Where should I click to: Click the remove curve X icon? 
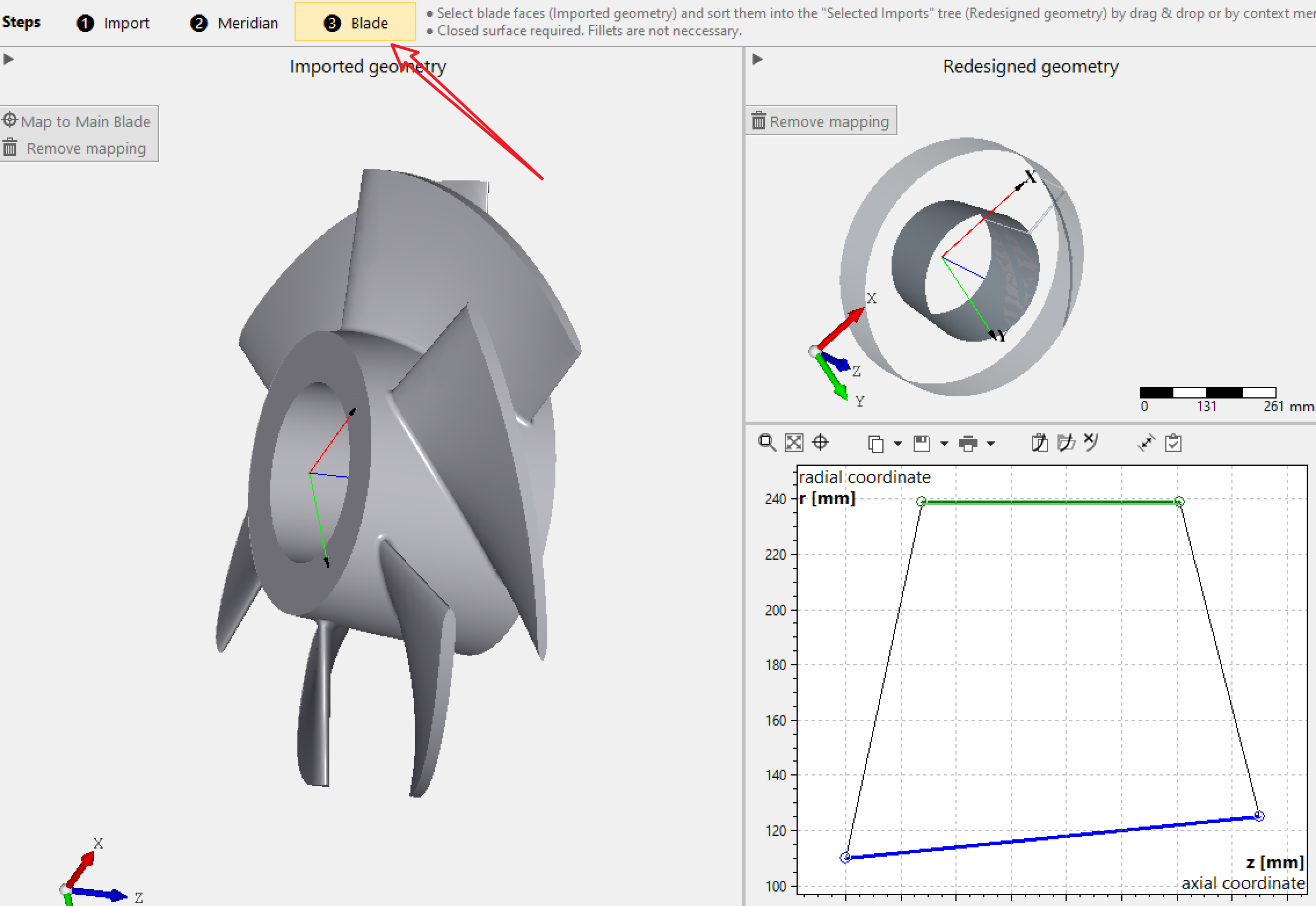pyautogui.click(x=1091, y=442)
